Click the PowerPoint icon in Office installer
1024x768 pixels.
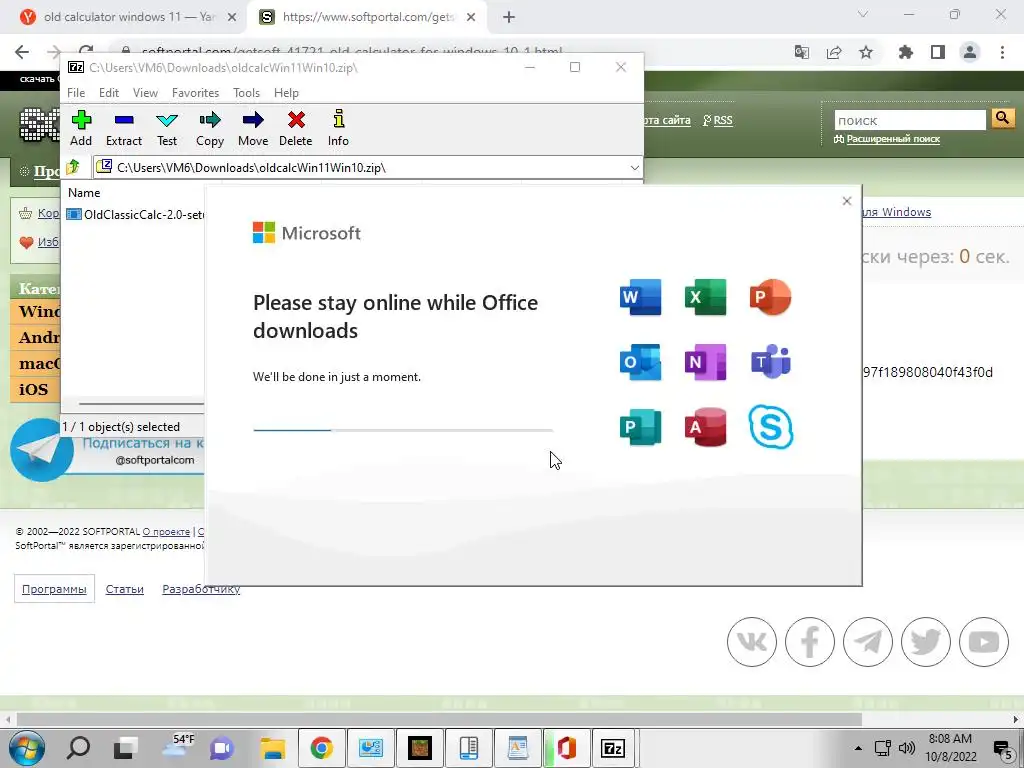coord(771,296)
